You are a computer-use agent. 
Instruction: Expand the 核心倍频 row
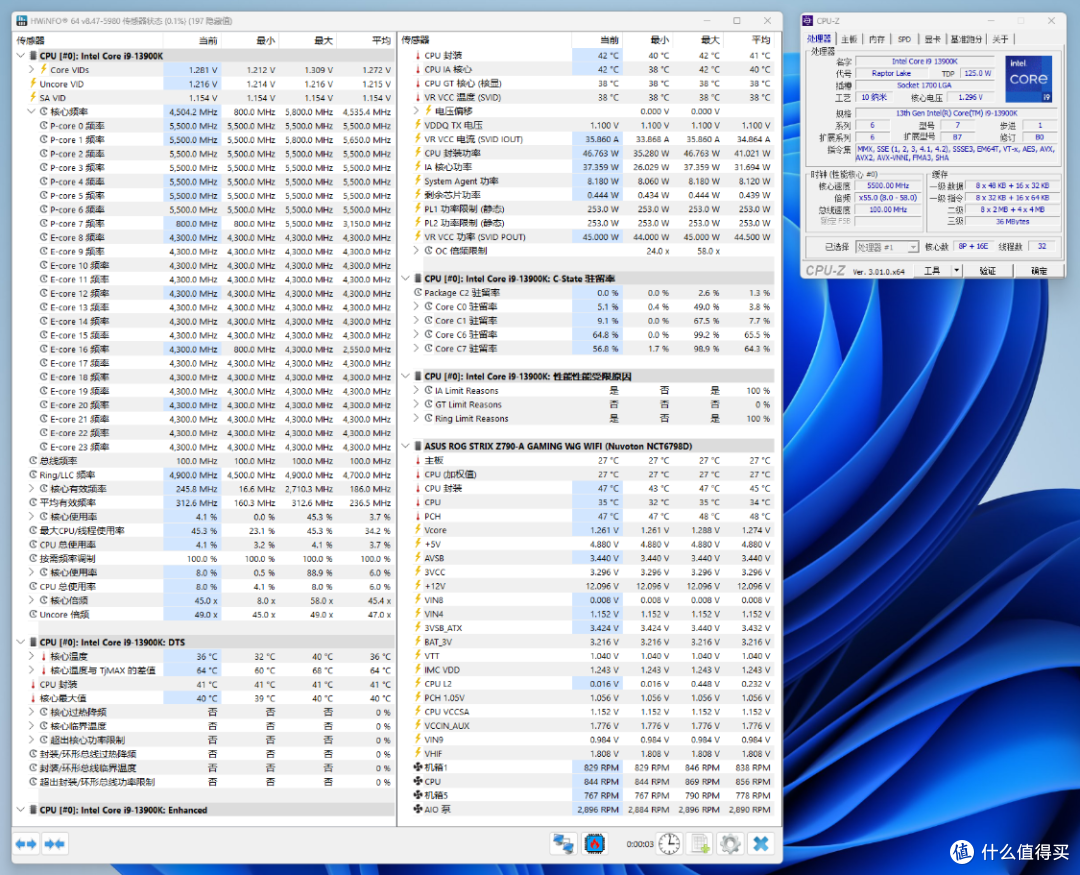click(x=32, y=600)
